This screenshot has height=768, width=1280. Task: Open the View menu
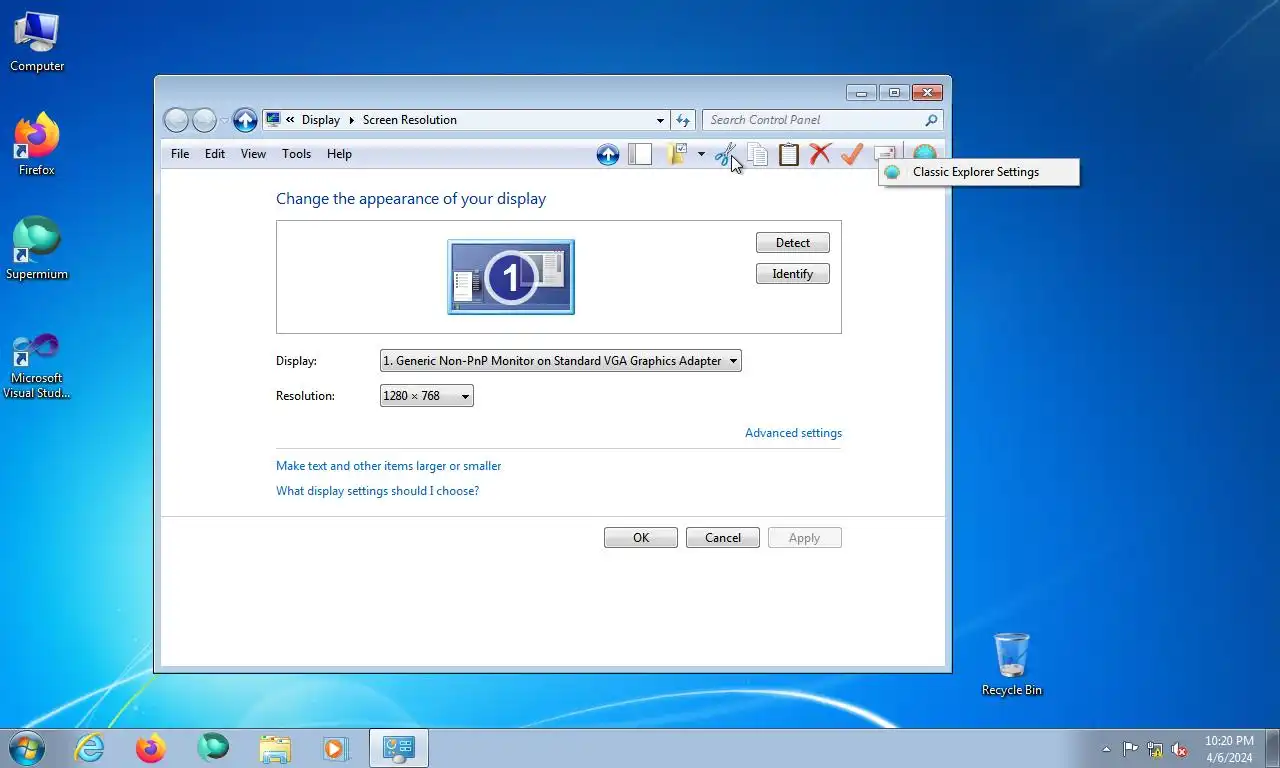(253, 154)
